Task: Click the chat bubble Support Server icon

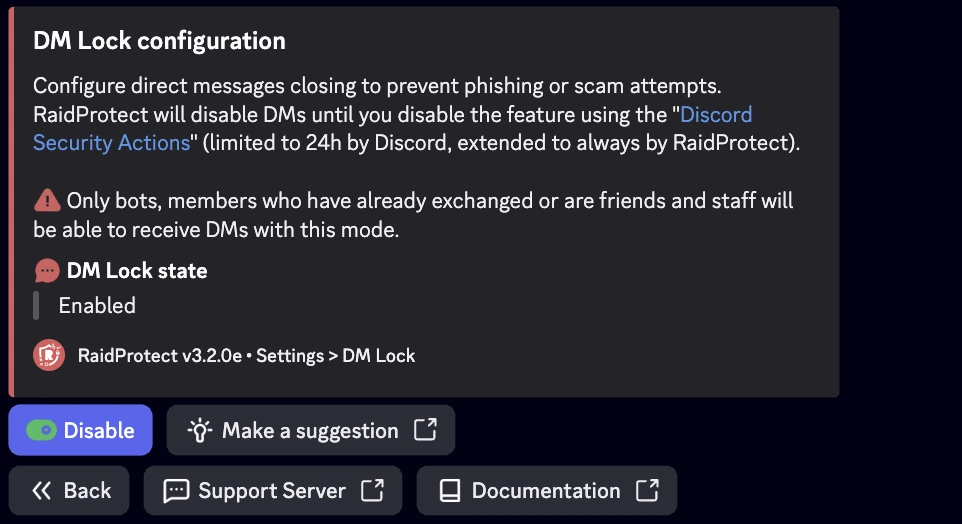Action: coord(176,491)
